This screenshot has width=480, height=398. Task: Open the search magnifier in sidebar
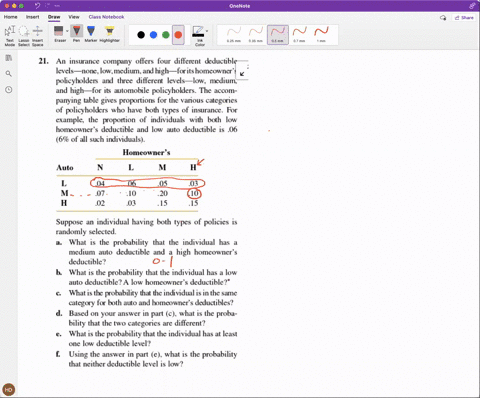coord(9,74)
